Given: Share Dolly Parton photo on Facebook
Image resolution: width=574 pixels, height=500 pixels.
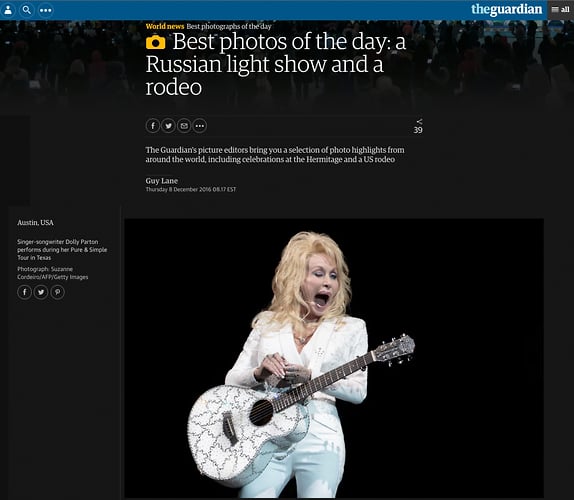Looking at the screenshot, I should tap(25, 292).
